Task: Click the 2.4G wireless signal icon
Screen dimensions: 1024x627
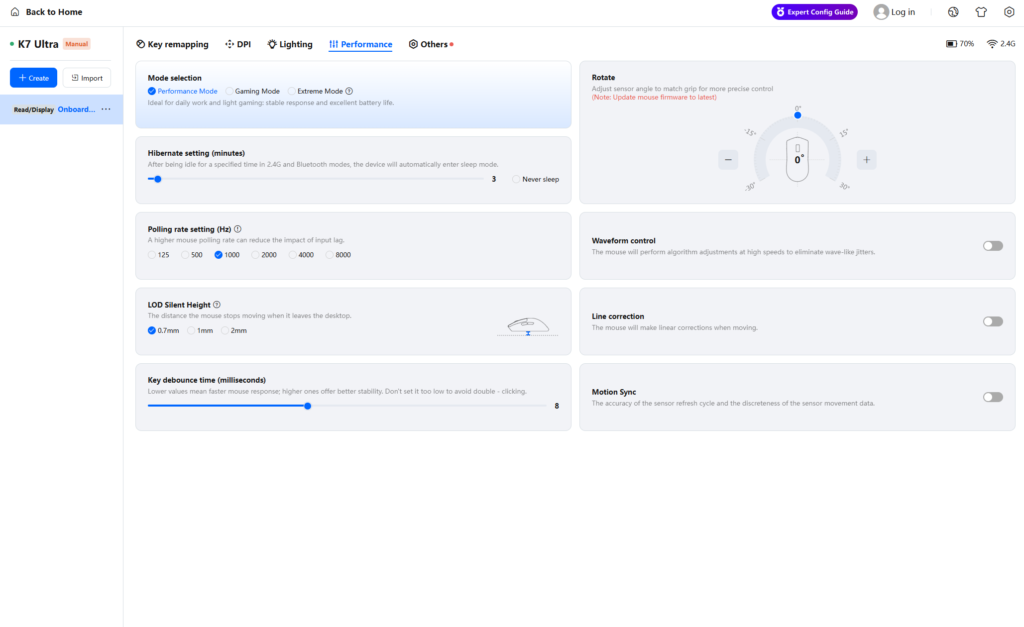Action: 992,44
